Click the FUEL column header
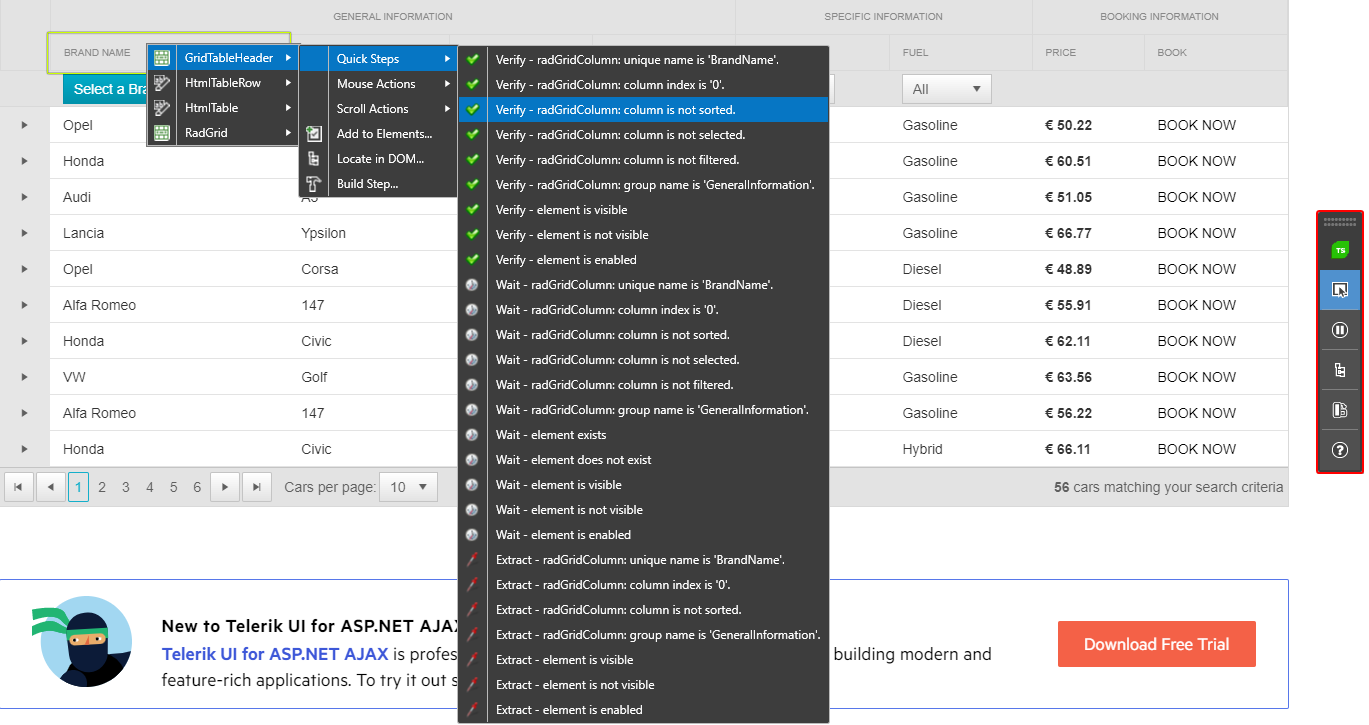1369x725 pixels. tap(915, 52)
